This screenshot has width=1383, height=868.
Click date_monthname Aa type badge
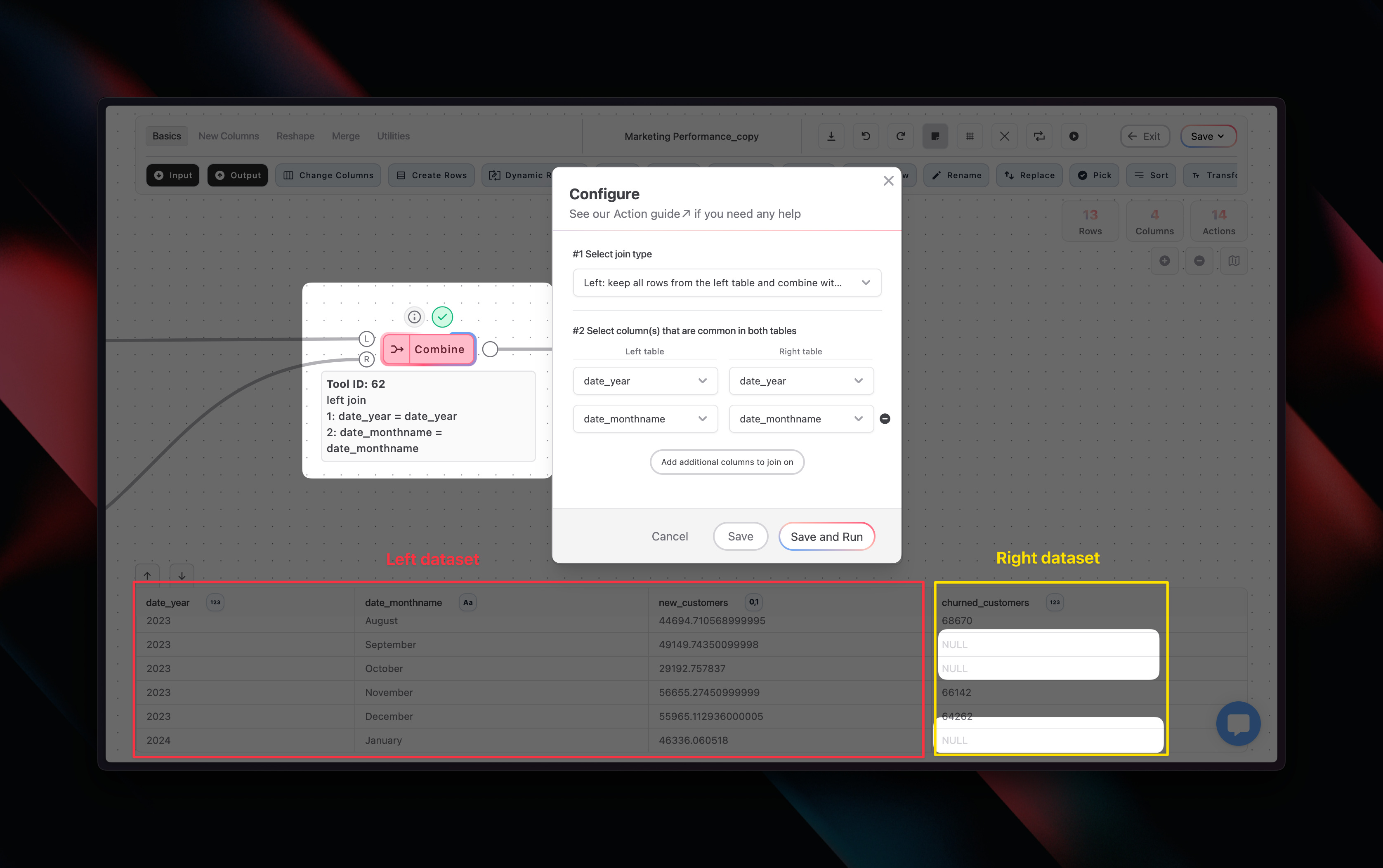(x=468, y=602)
